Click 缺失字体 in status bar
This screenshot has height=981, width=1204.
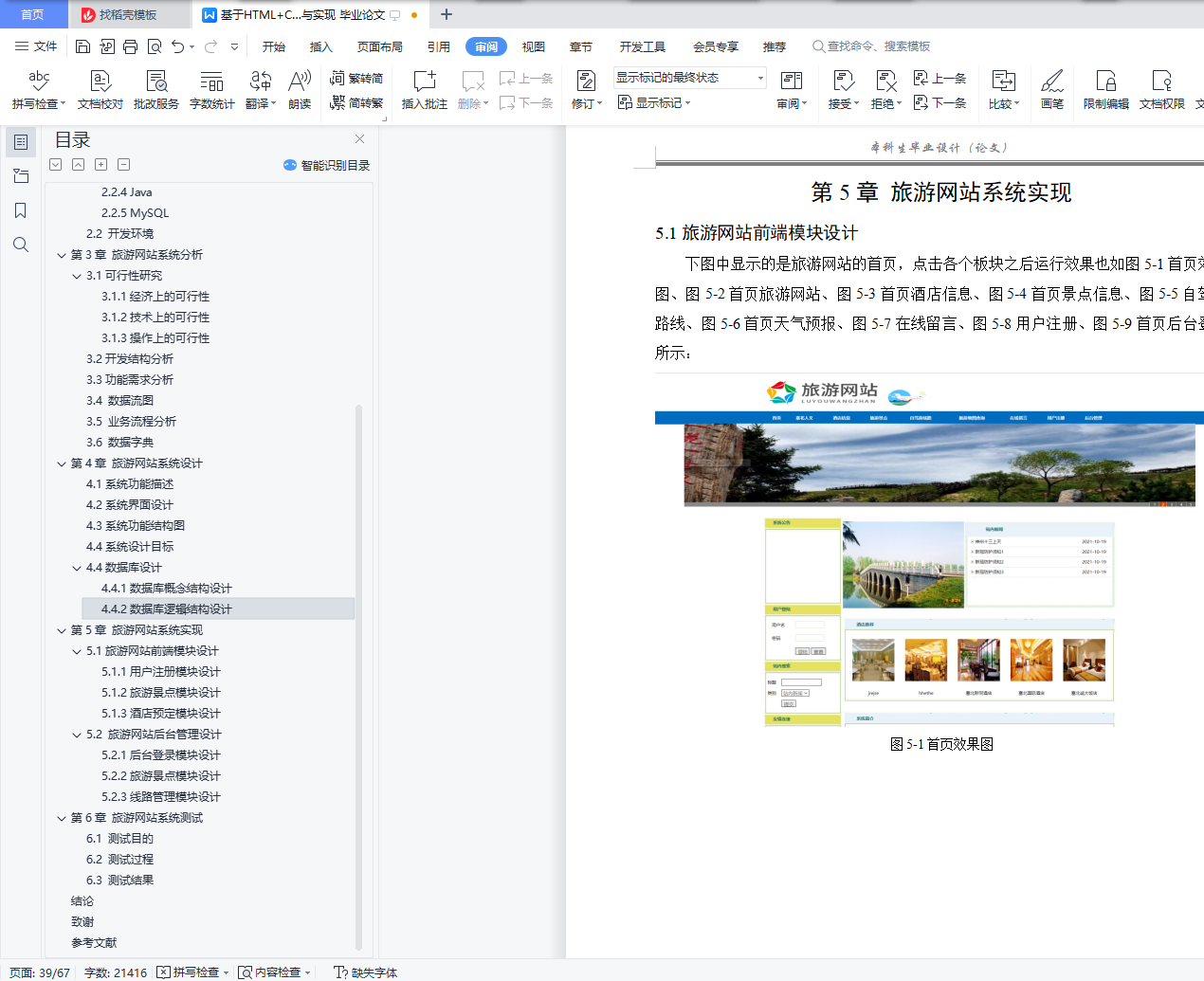[x=366, y=972]
